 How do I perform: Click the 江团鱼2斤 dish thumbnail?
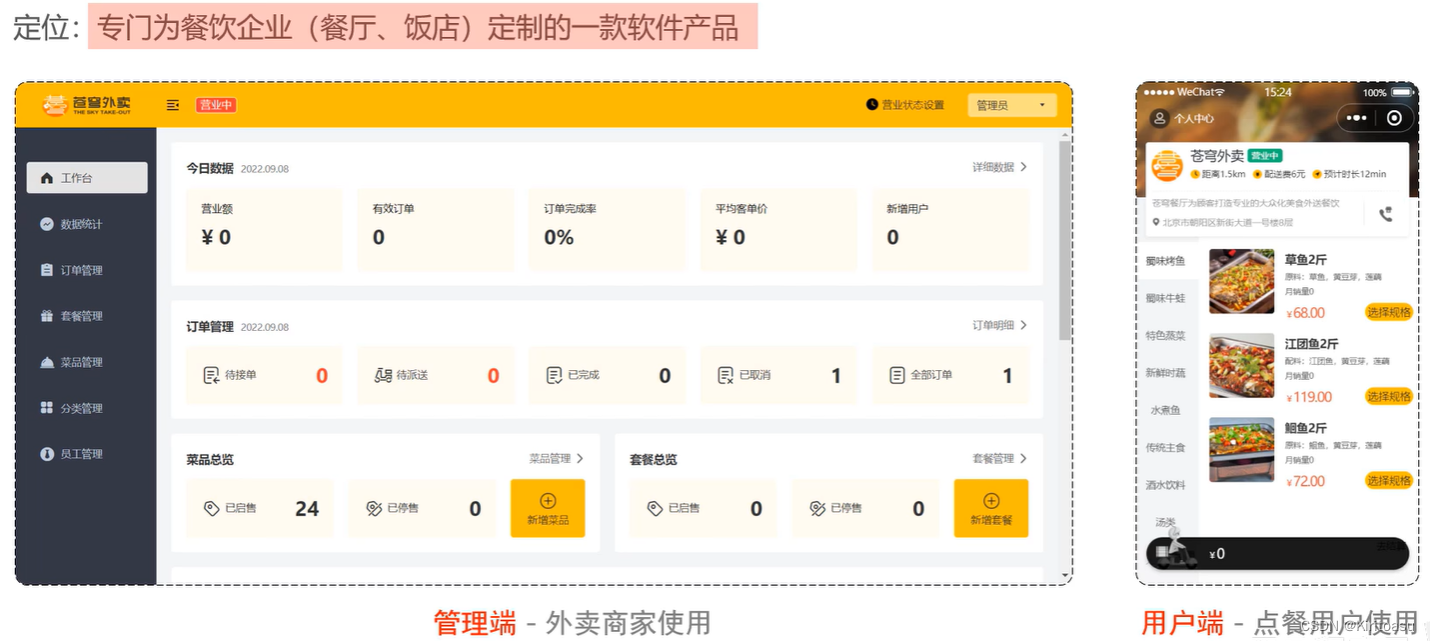(1242, 365)
